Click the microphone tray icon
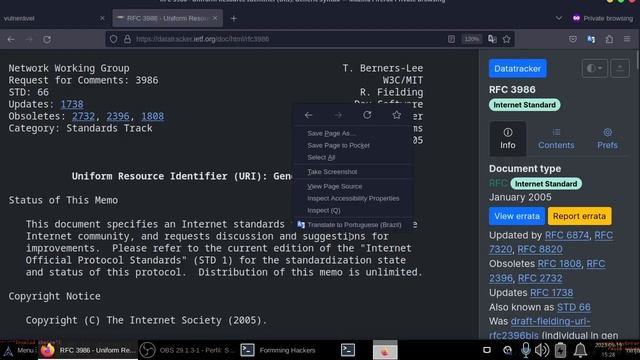This screenshot has height=360, width=640. 526,350
